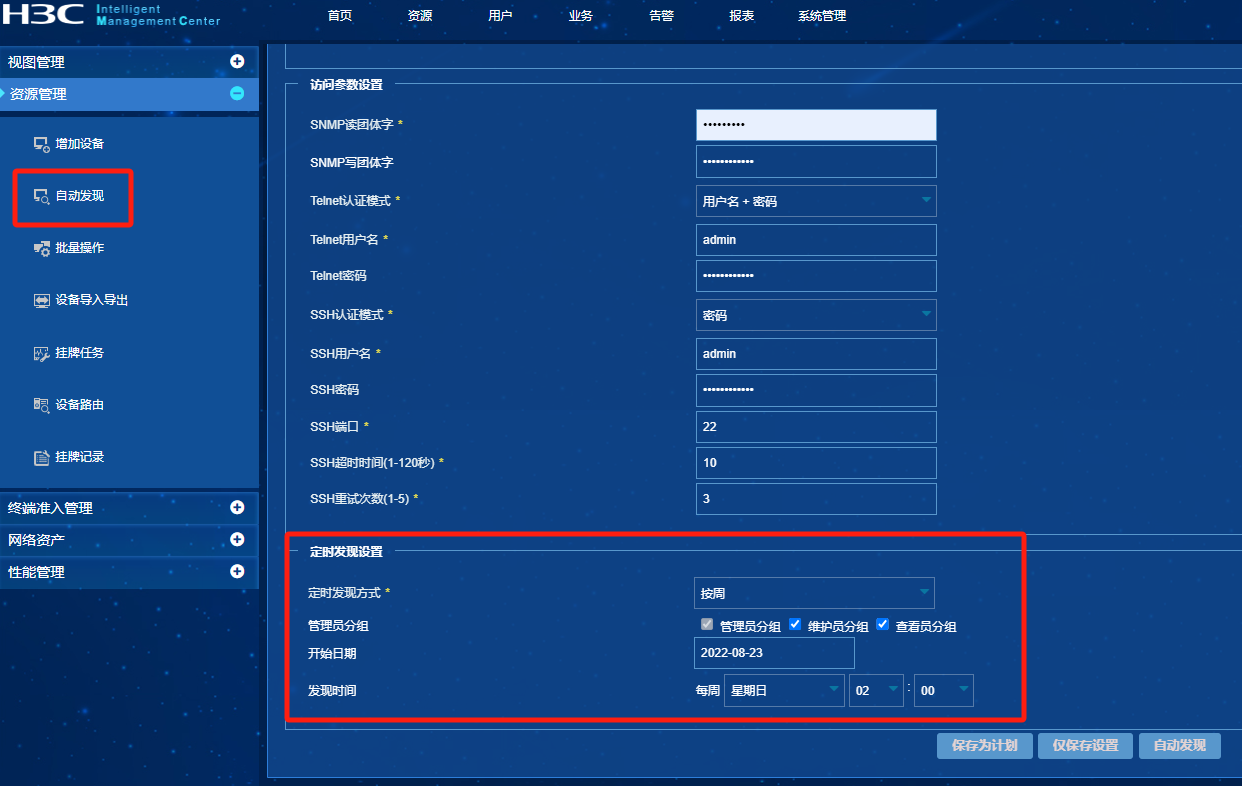Open 批量操作 in the sidebar

(x=80, y=248)
